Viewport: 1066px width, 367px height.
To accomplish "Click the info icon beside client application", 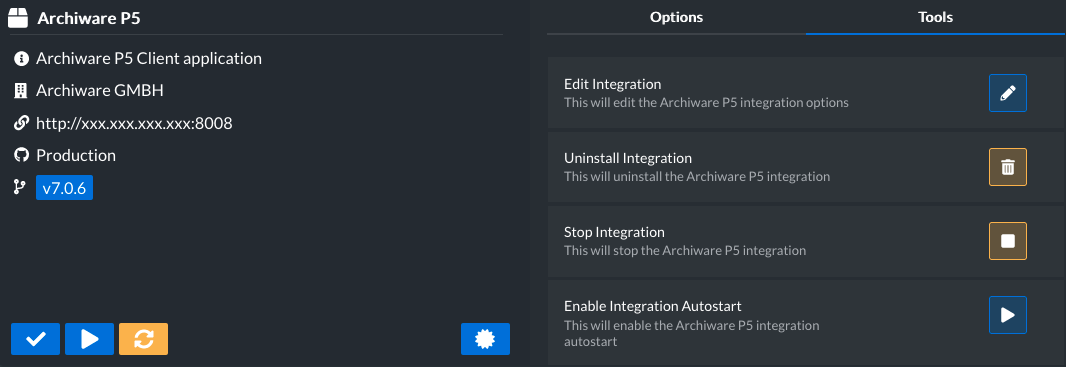I will pyautogui.click(x=20, y=59).
